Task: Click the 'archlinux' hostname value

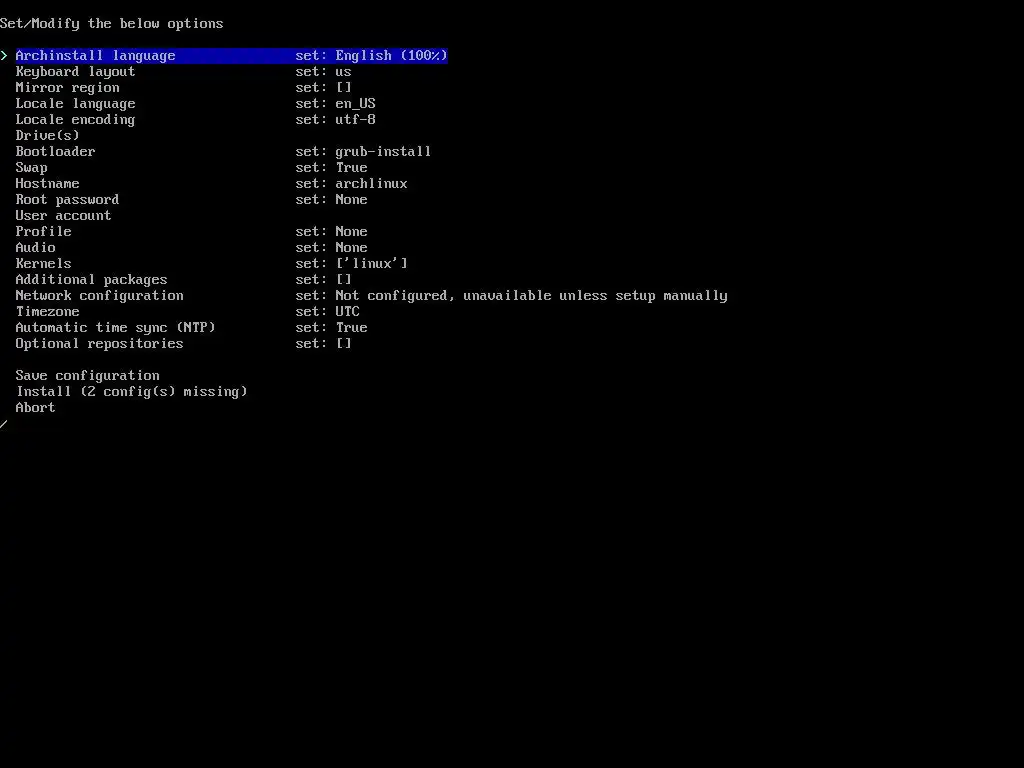Action: (x=371, y=184)
